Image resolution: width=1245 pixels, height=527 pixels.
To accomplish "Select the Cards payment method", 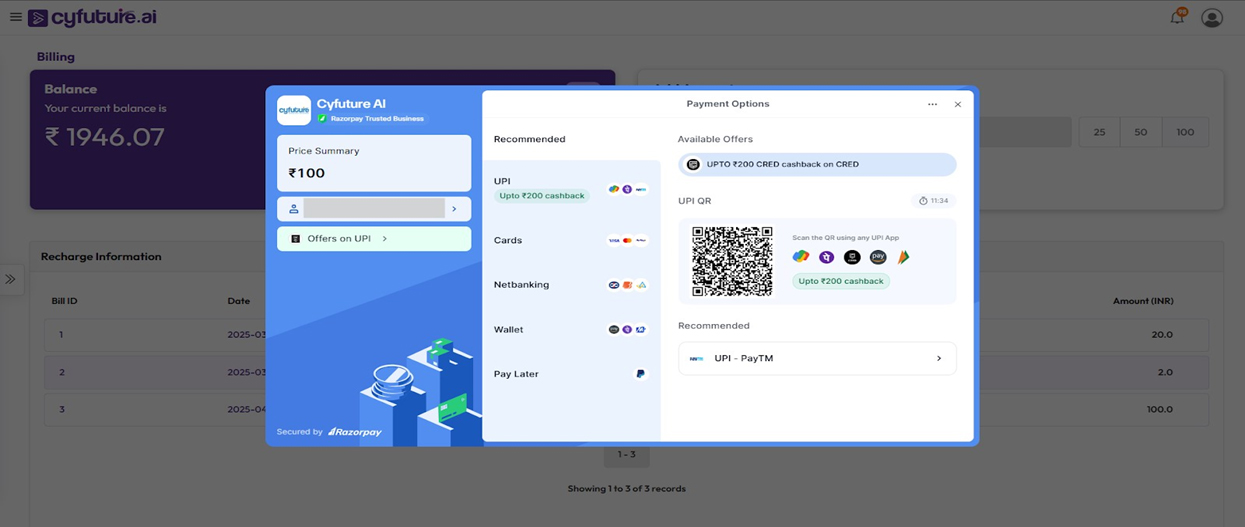I will tap(570, 240).
